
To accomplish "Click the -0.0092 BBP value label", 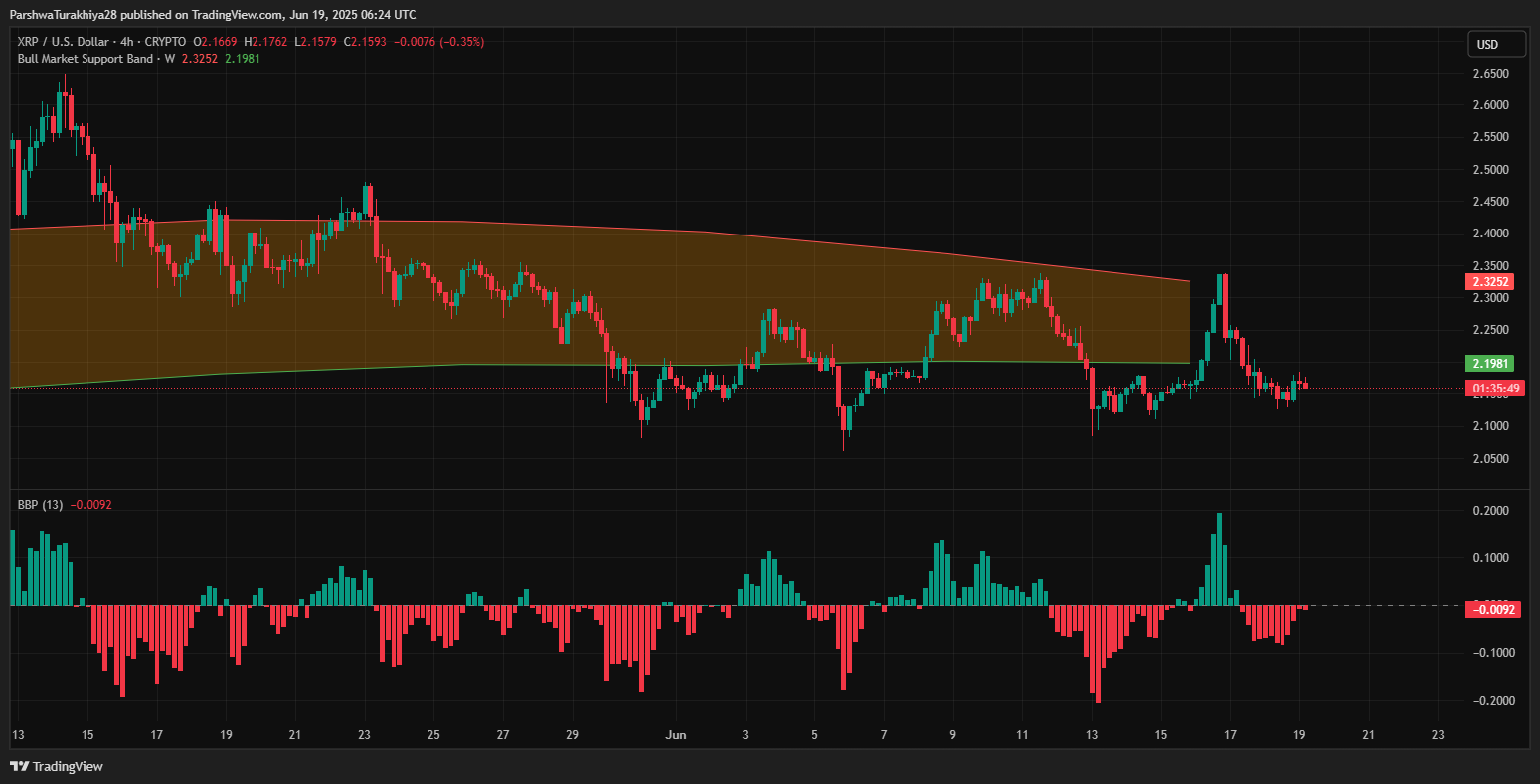I will (1492, 609).
